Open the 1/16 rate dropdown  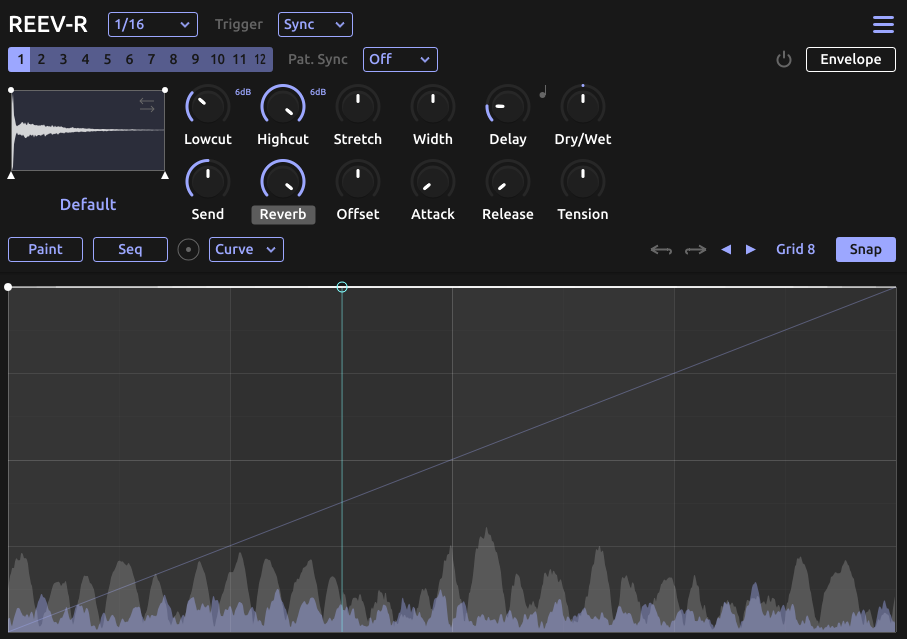click(x=152, y=24)
